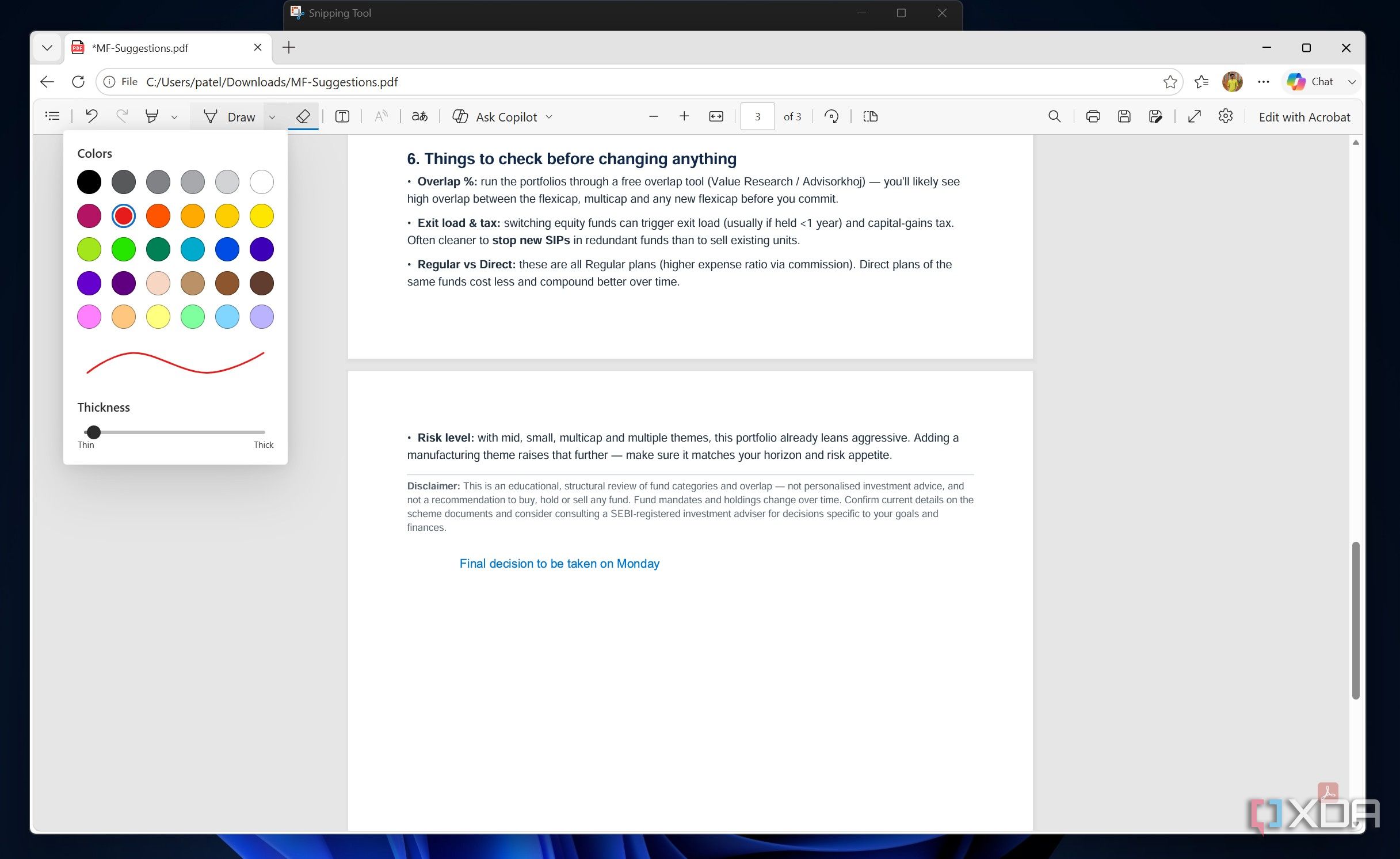Open the Favorites list
Image resolution: width=1400 pixels, height=859 pixels.
point(1201,82)
